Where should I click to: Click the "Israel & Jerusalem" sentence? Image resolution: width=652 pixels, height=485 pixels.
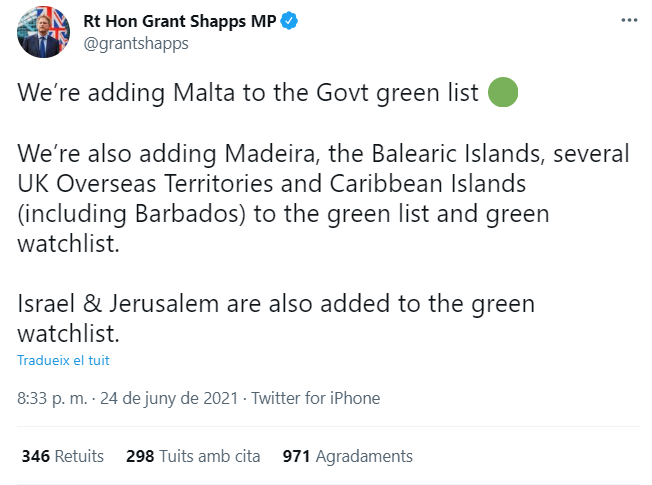point(276,303)
